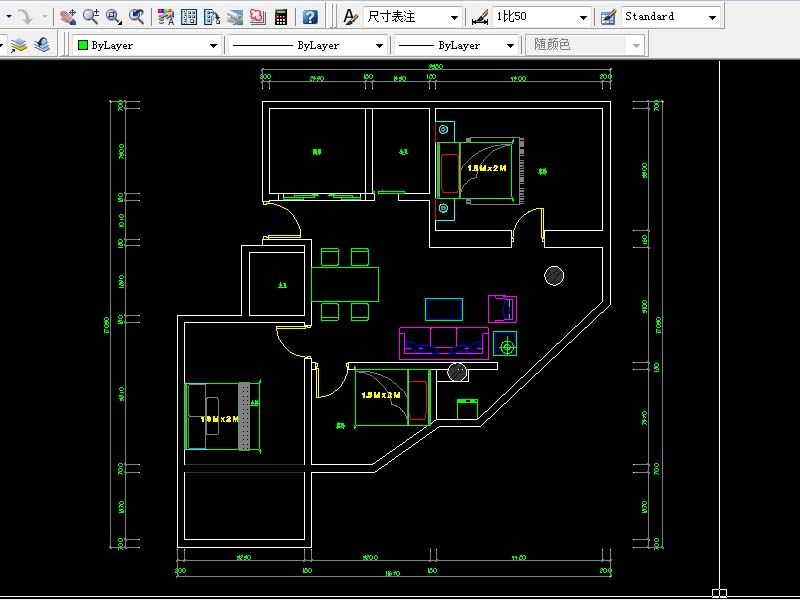Click the Help question mark icon

pos(310,17)
